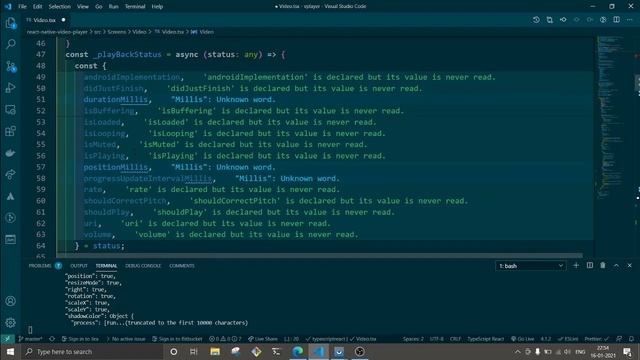Open the Accounts menu icon
Screen dimensions: 640x360
point(11,301)
